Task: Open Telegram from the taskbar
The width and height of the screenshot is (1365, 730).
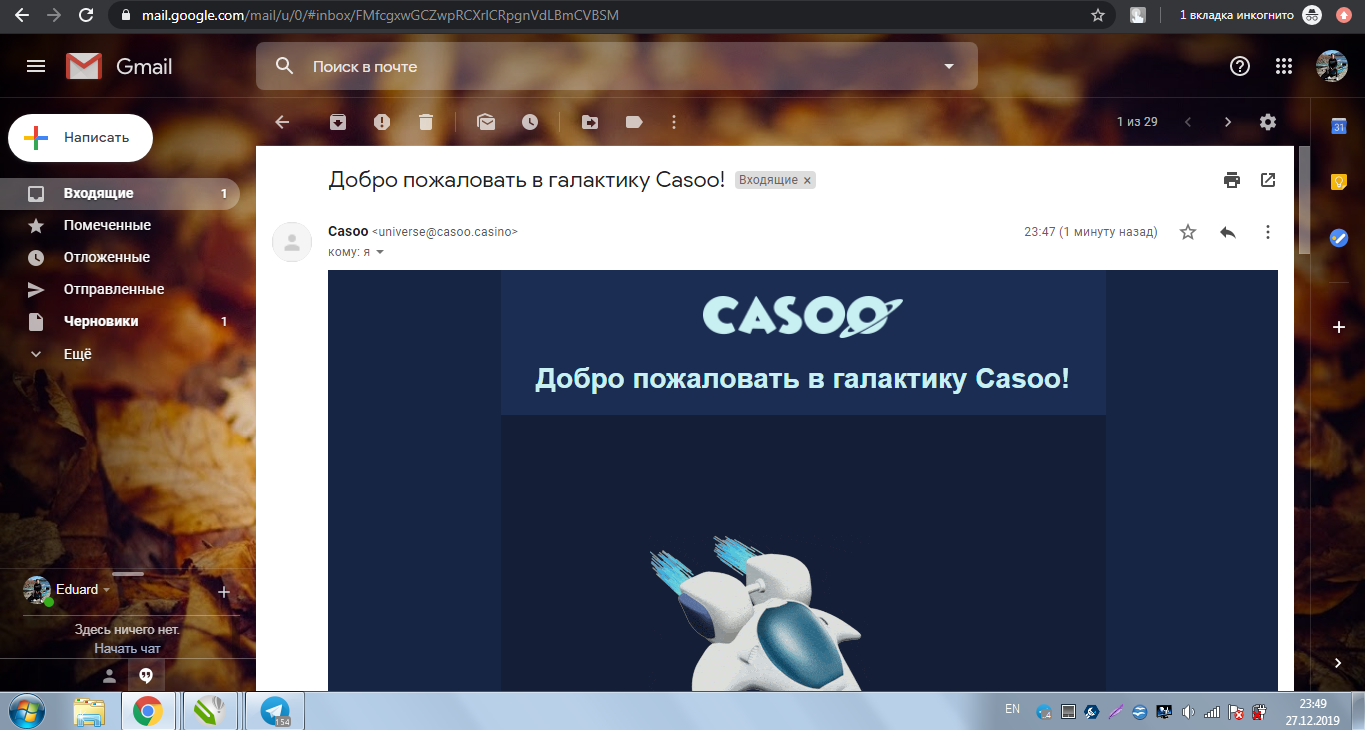Action: (x=275, y=711)
